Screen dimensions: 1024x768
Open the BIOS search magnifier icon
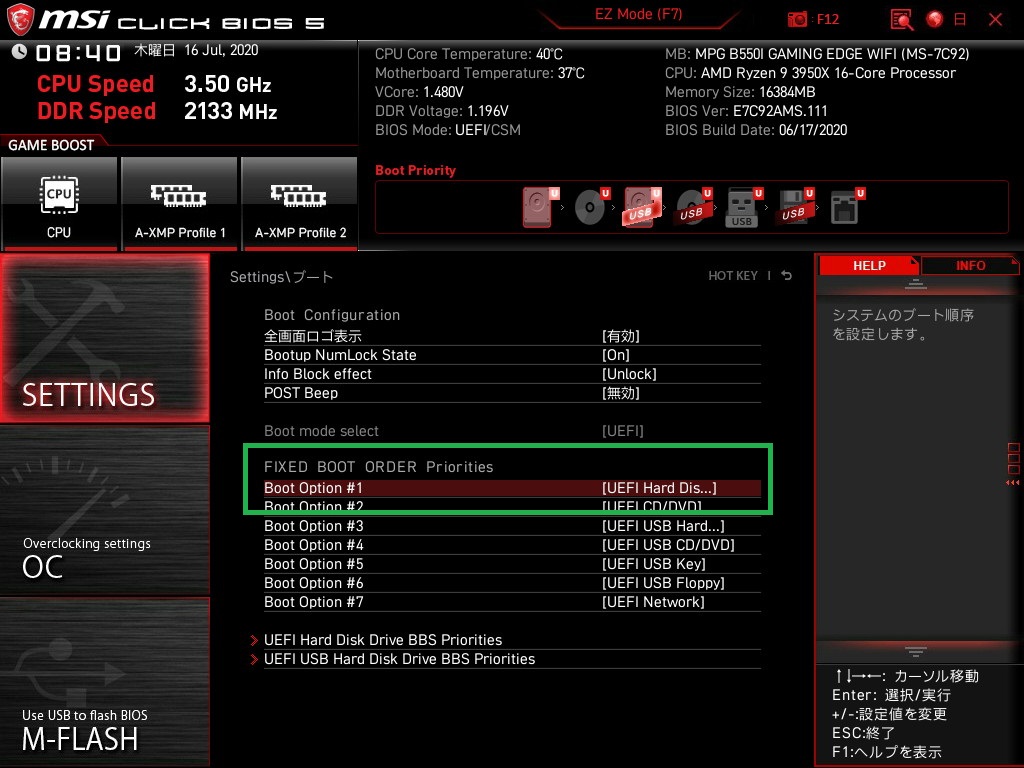click(901, 20)
